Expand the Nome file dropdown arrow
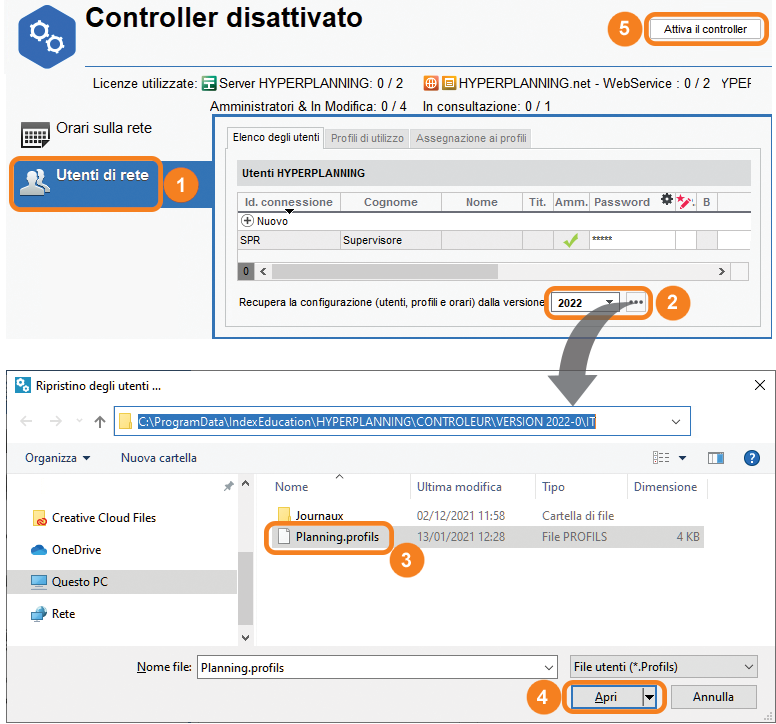This screenshot has height=724, width=776. 549,668
